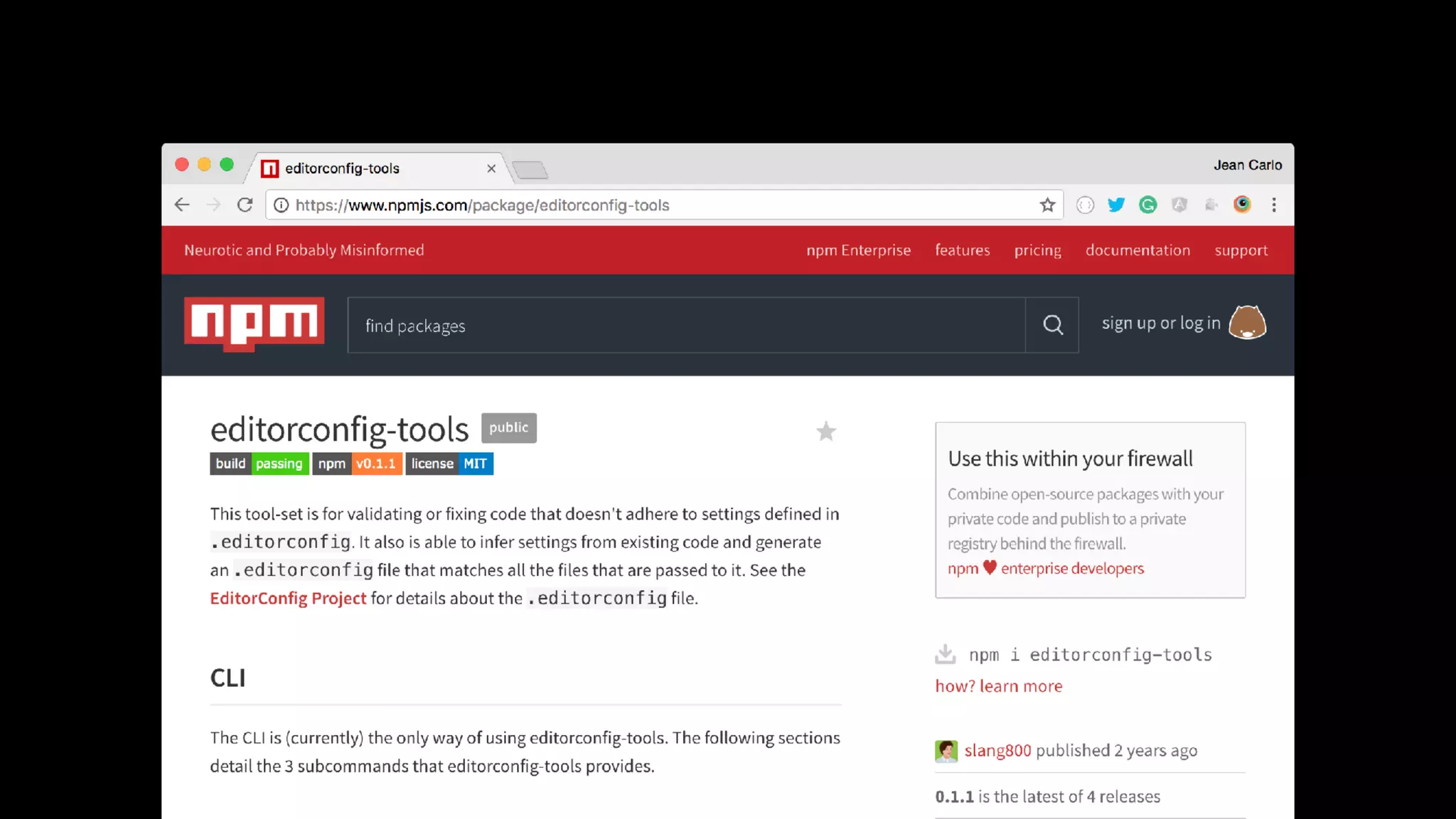Screen dimensions: 1456x819
Task: Bookmark this page with the star icon
Action: click(x=1047, y=205)
